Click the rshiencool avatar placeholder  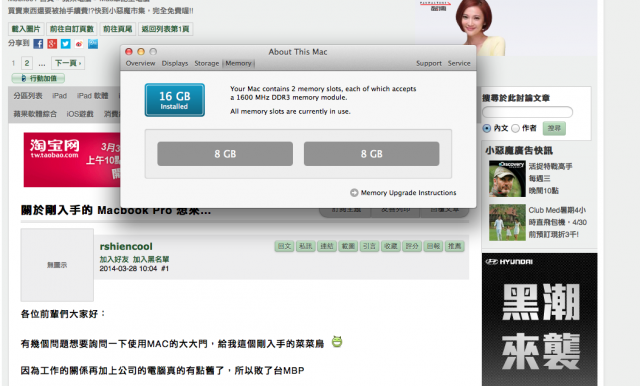(57, 265)
